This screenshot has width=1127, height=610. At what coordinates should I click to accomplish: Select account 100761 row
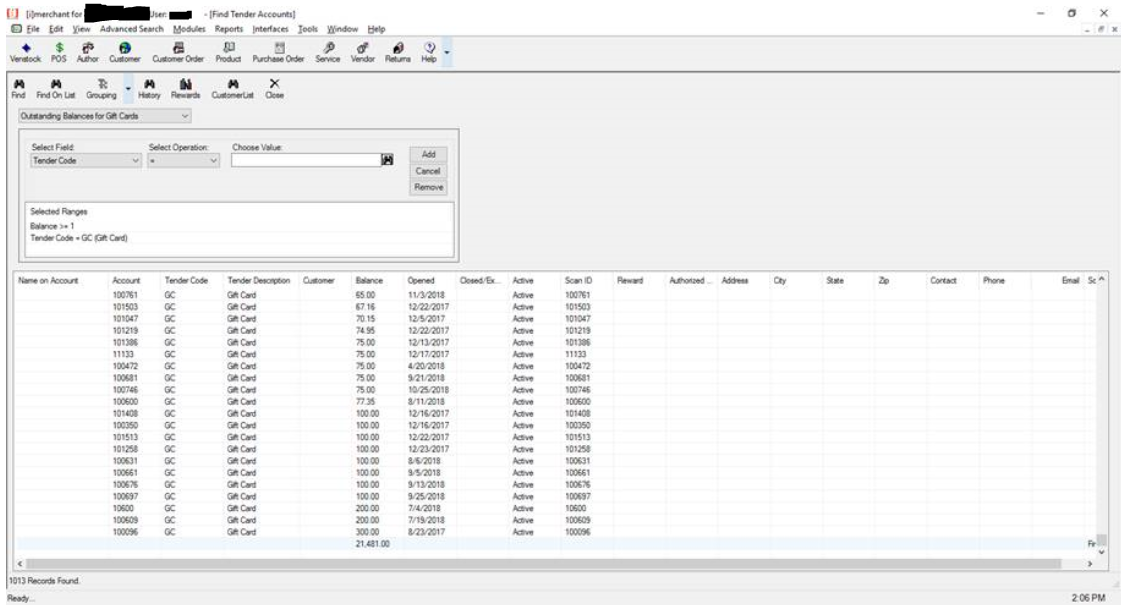coord(553,295)
